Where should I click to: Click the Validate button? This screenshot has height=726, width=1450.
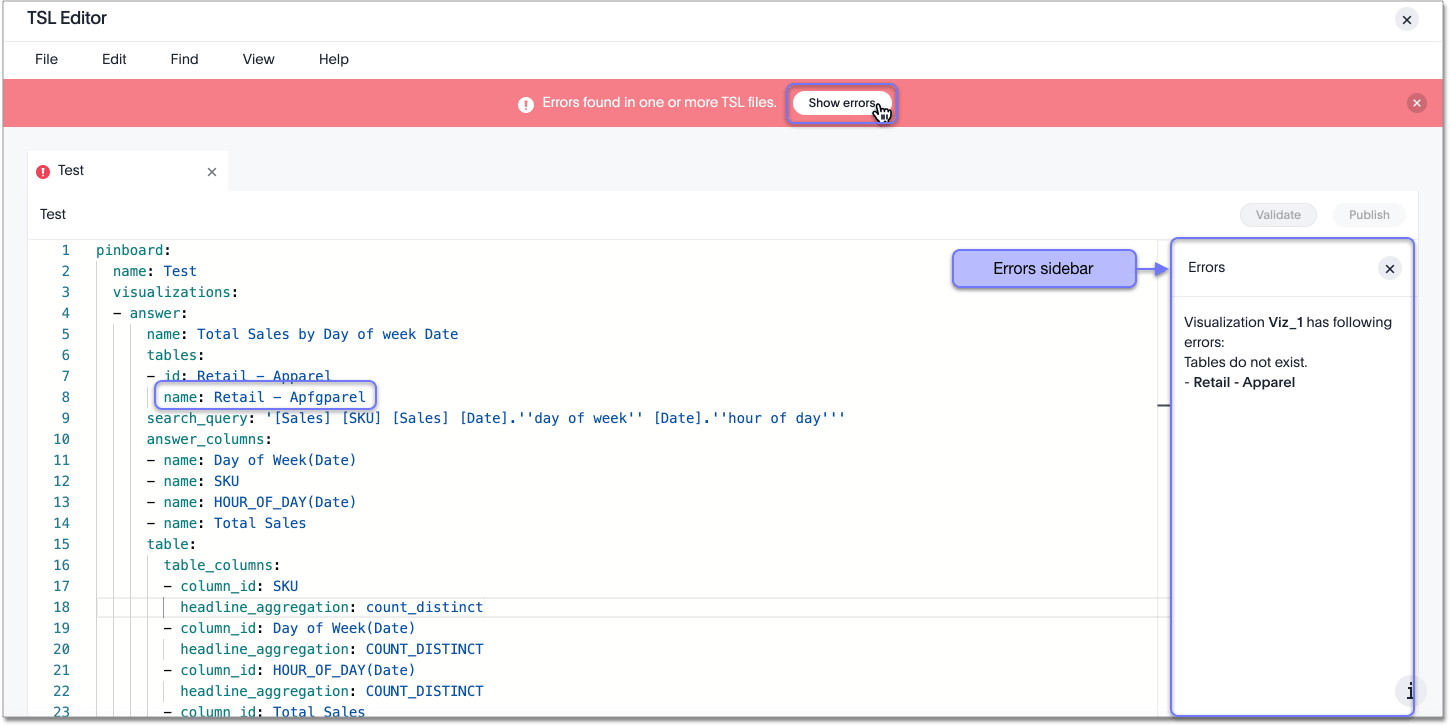(1278, 214)
